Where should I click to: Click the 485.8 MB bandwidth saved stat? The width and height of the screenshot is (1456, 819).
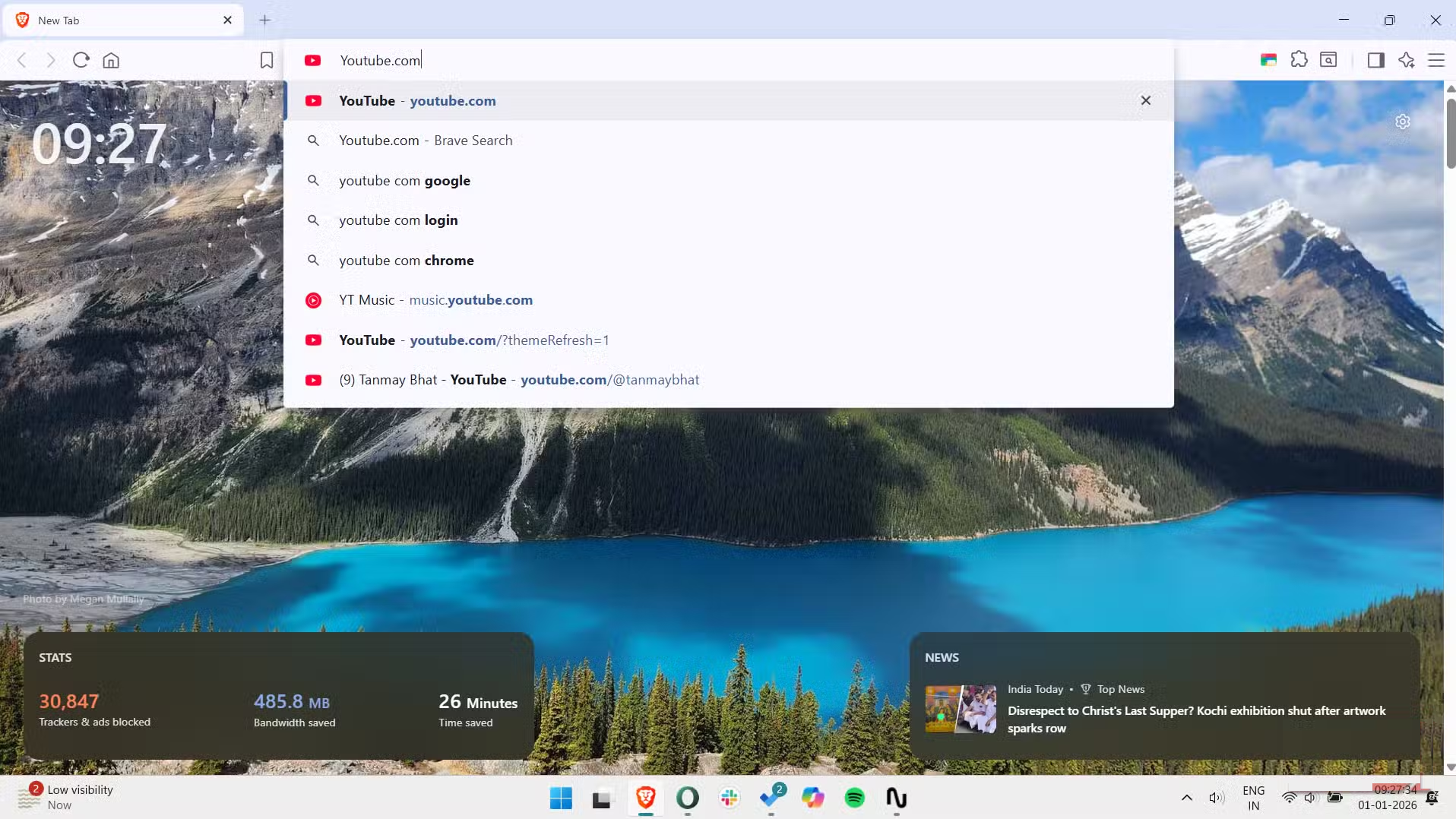tap(294, 710)
